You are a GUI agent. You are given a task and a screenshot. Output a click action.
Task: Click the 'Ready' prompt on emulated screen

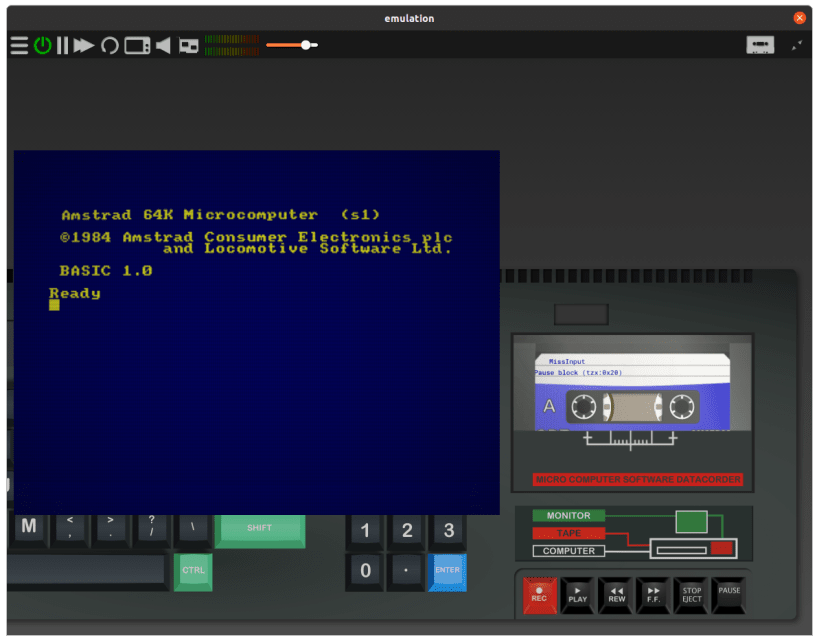(x=75, y=294)
